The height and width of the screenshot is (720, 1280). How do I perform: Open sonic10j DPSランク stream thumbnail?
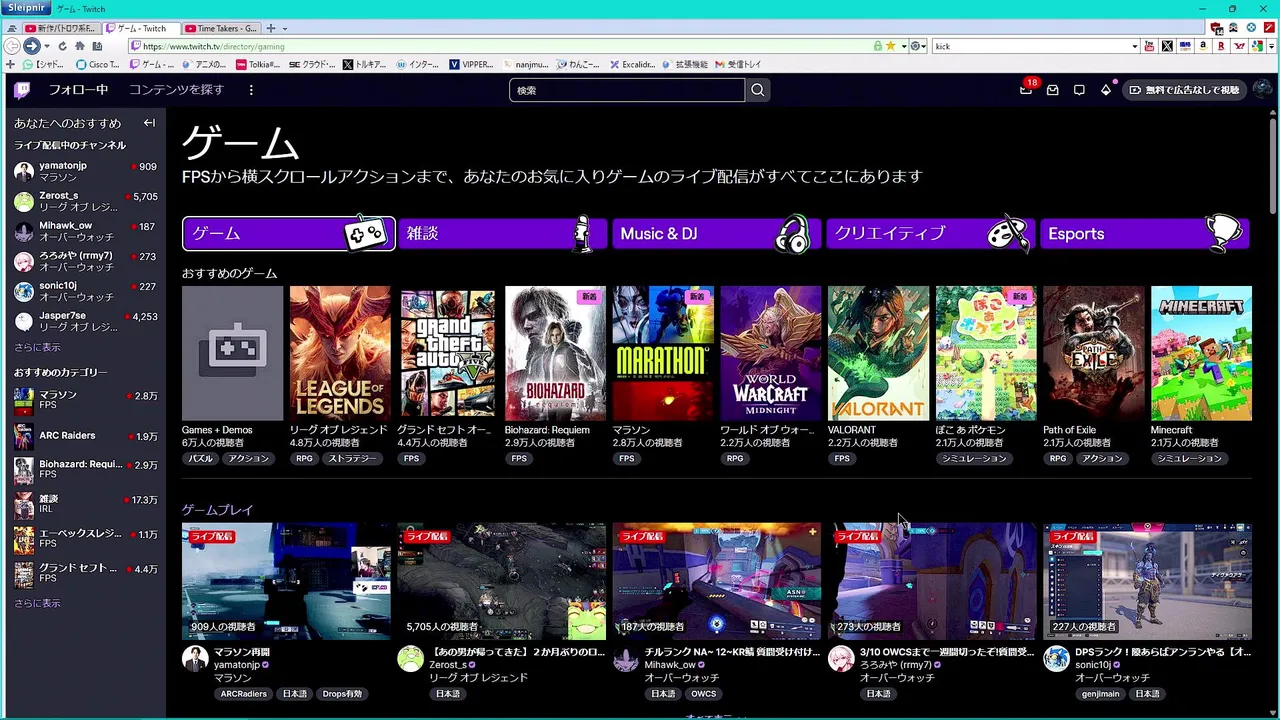click(1147, 581)
